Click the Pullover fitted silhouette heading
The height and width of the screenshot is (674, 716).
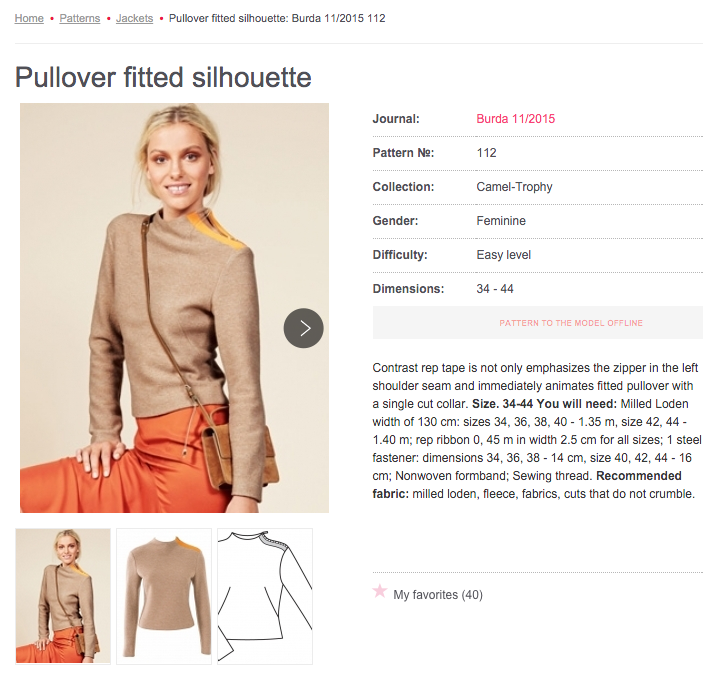(x=163, y=77)
